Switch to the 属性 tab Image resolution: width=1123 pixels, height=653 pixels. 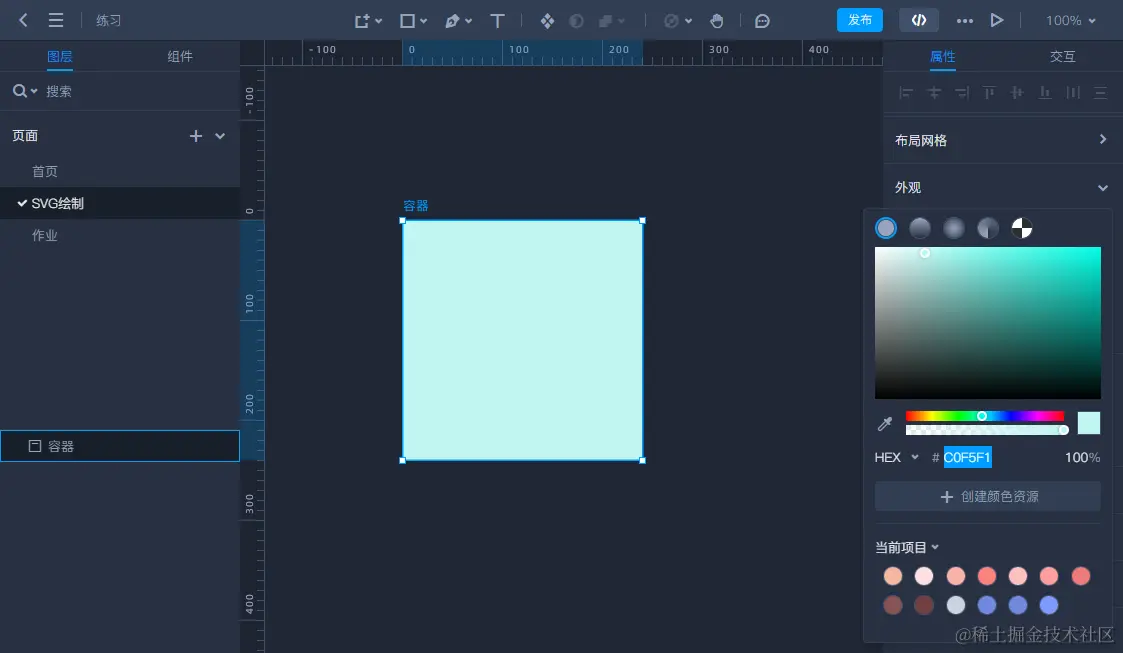[x=943, y=57]
